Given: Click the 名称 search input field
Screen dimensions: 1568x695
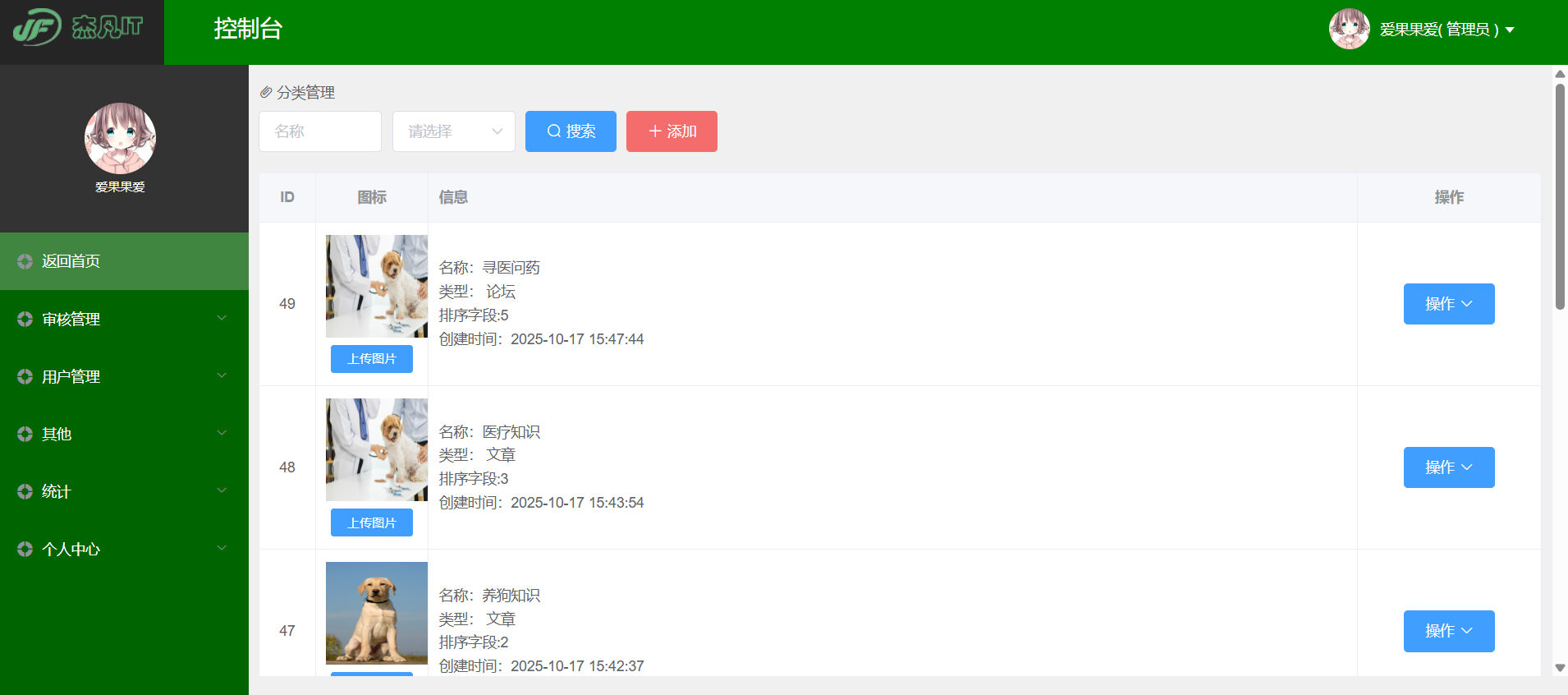Looking at the screenshot, I should [x=320, y=131].
